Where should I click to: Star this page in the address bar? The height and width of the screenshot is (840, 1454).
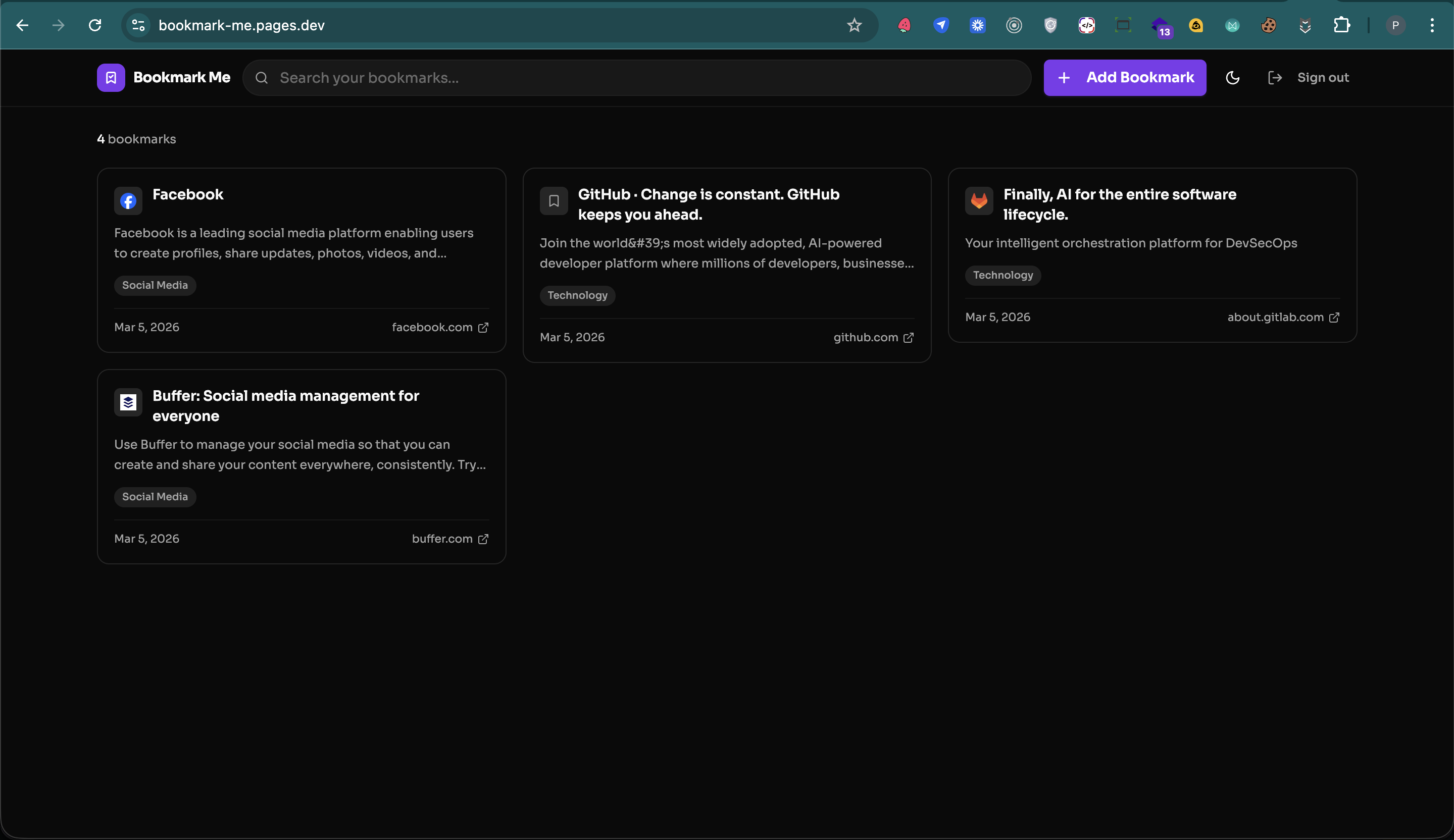click(854, 25)
